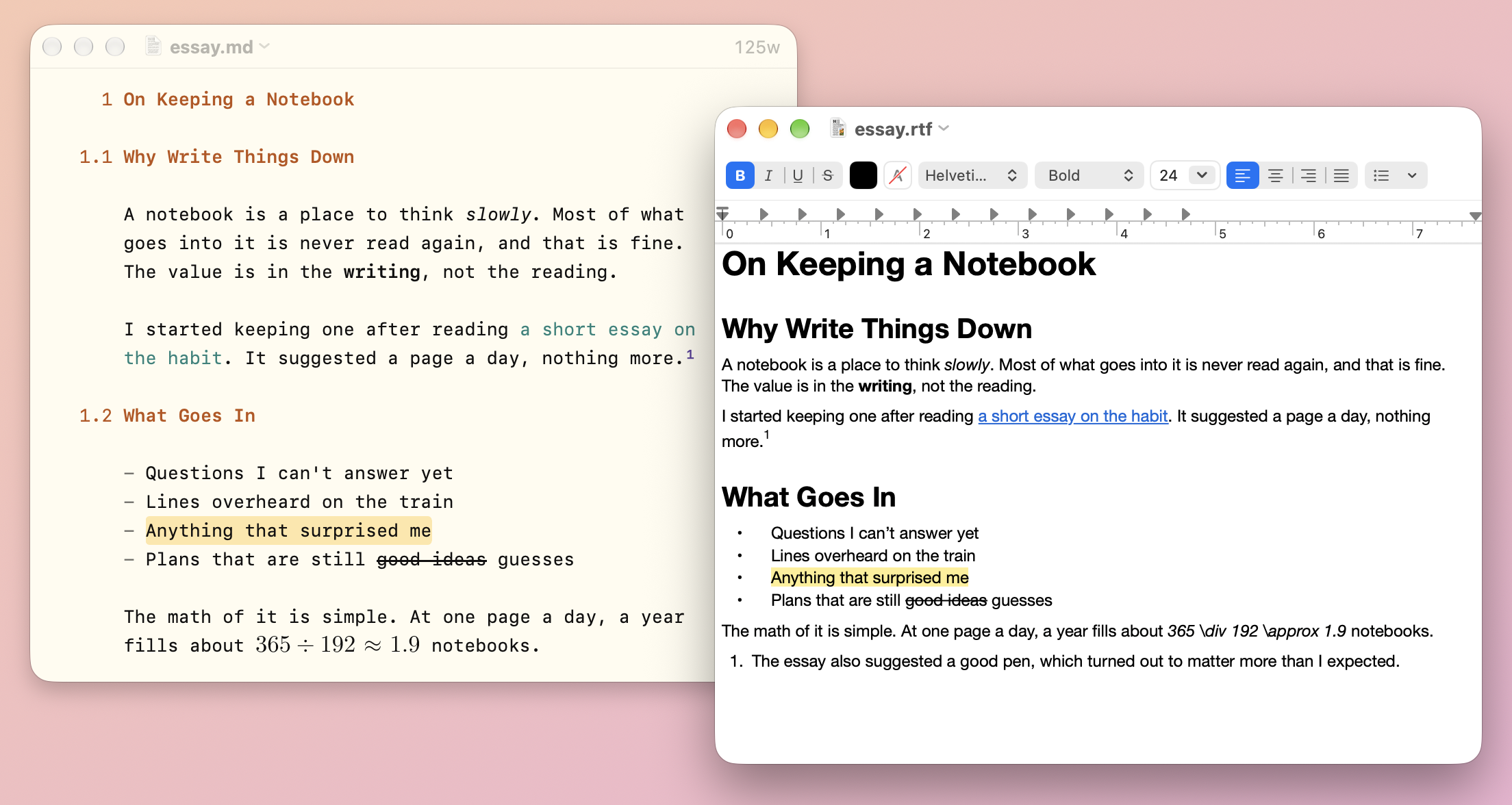This screenshot has height=805, width=1512.
Task: Click the last tab stop on the ruler
Action: point(1185,214)
